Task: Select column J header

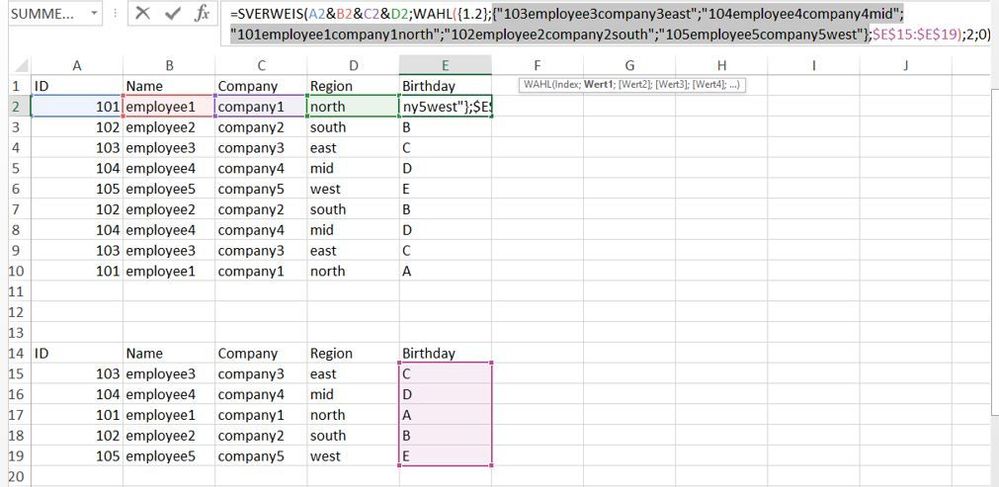Action: click(905, 65)
